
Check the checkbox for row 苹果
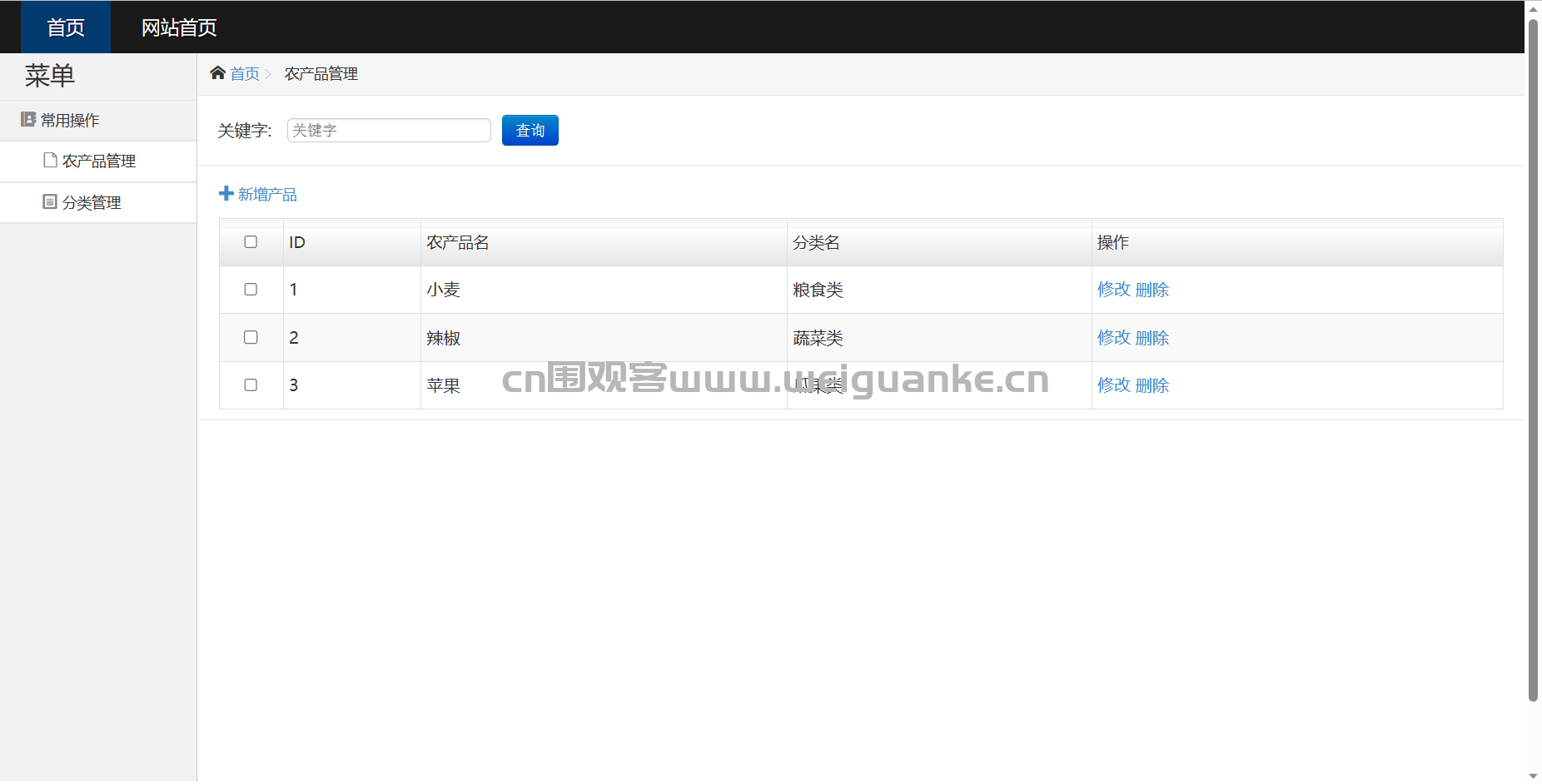(x=251, y=385)
